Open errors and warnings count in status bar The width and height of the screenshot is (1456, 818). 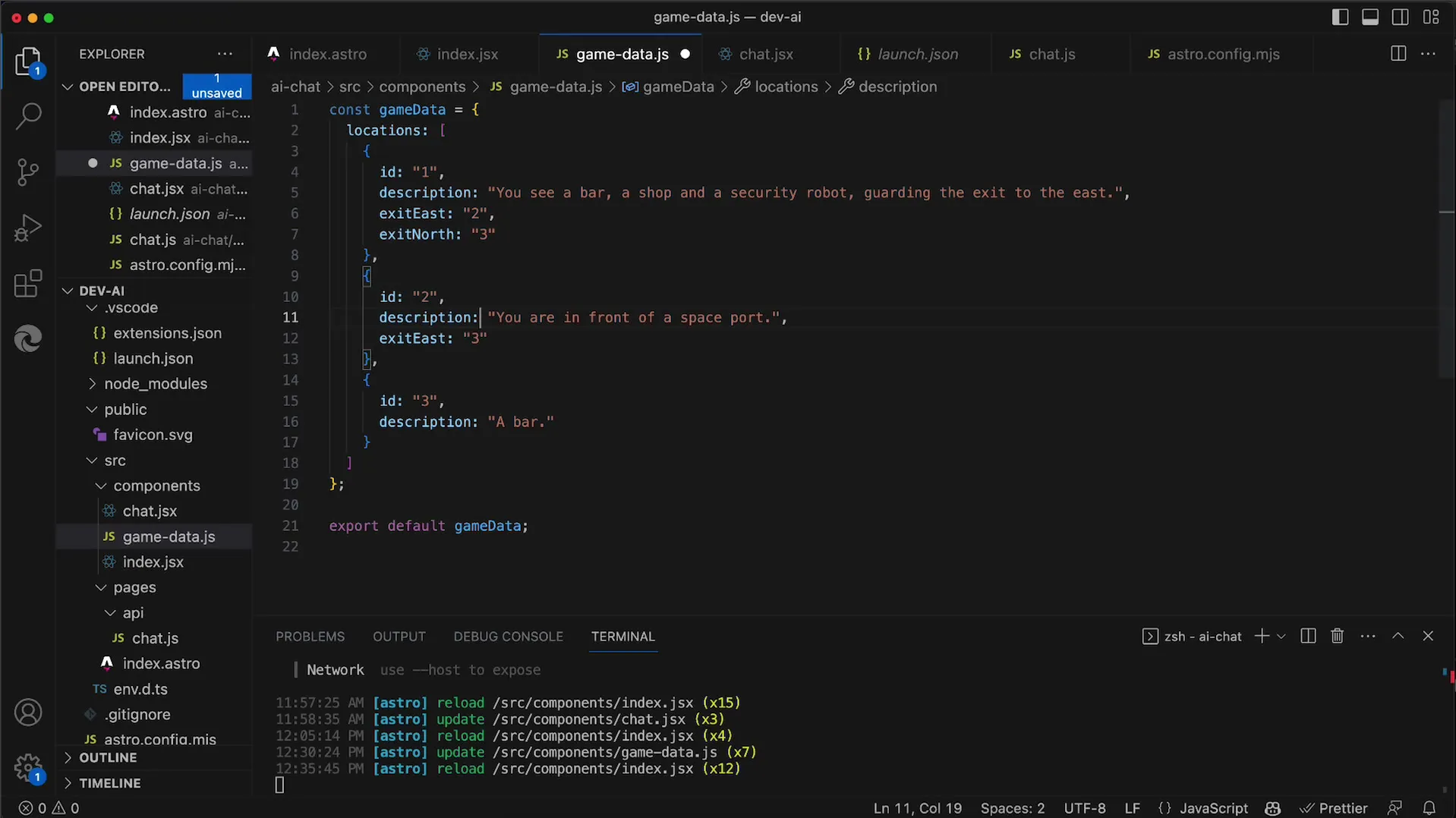click(x=49, y=808)
